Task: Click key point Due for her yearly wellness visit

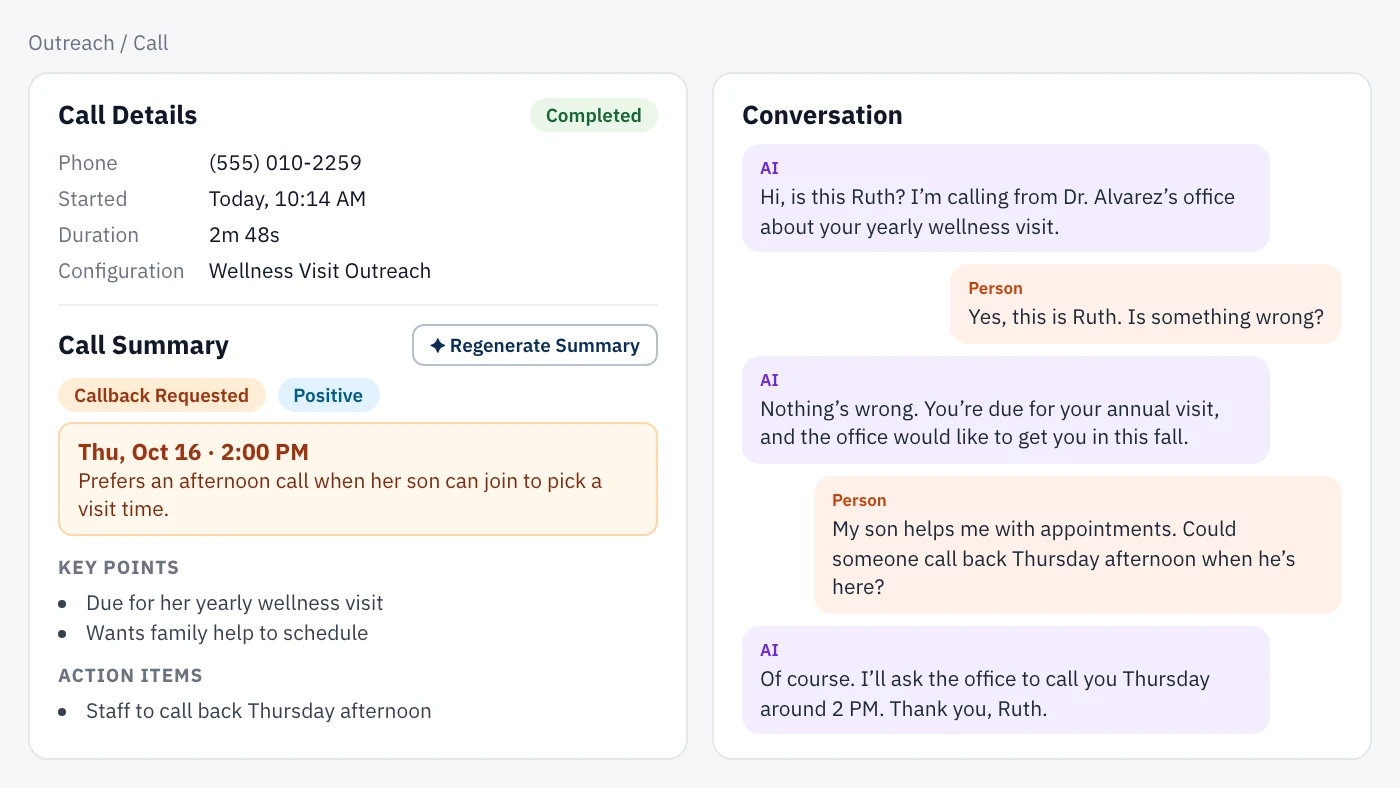Action: pos(235,603)
